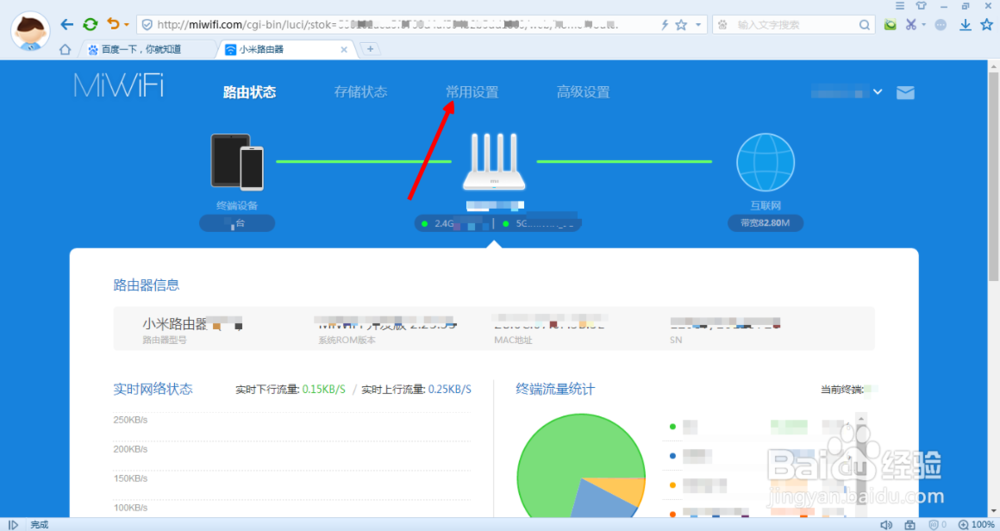Bookmark page with address bar star
The height and width of the screenshot is (531, 1000).
point(681,24)
